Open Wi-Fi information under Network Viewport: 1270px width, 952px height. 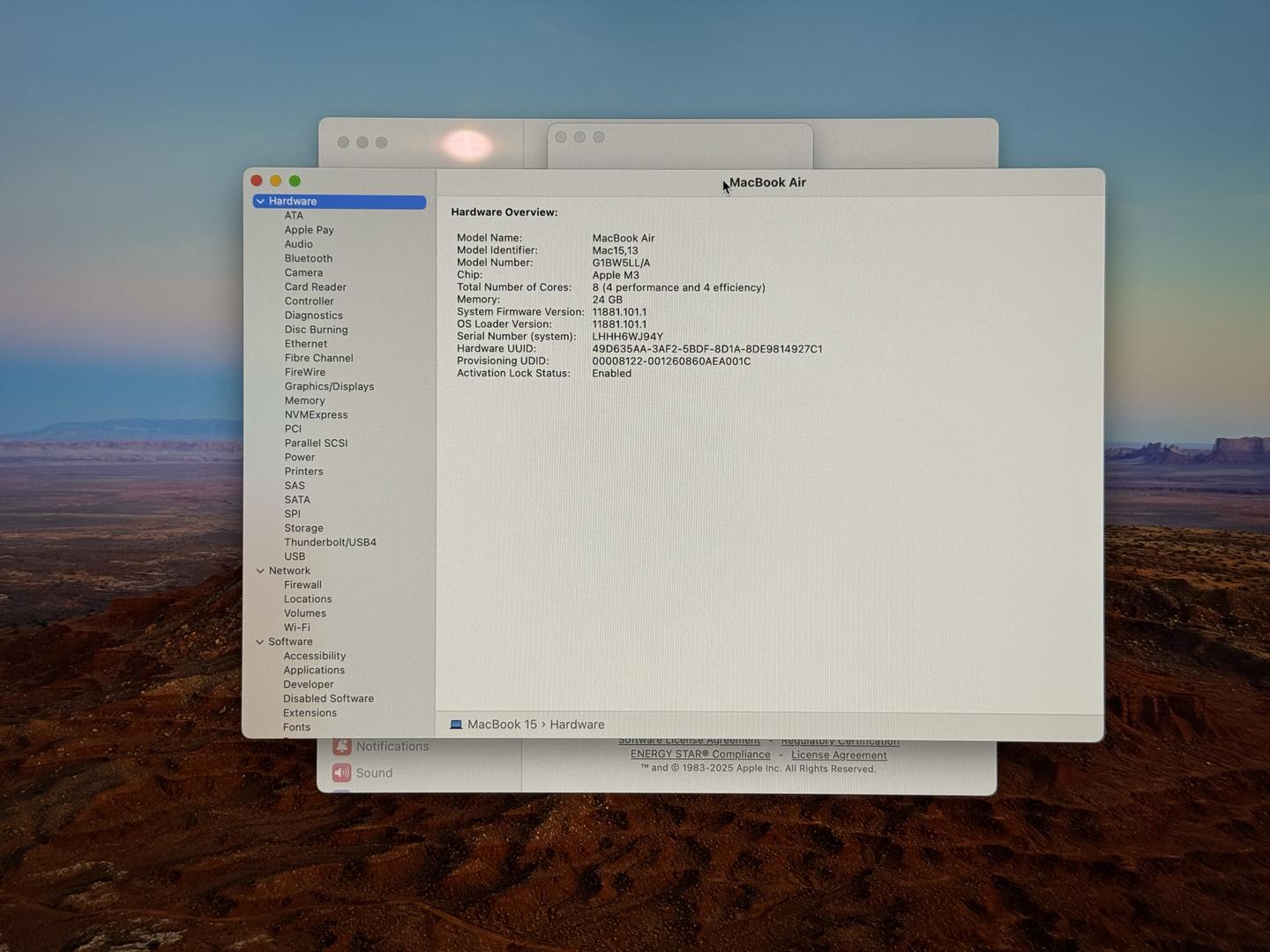(296, 628)
